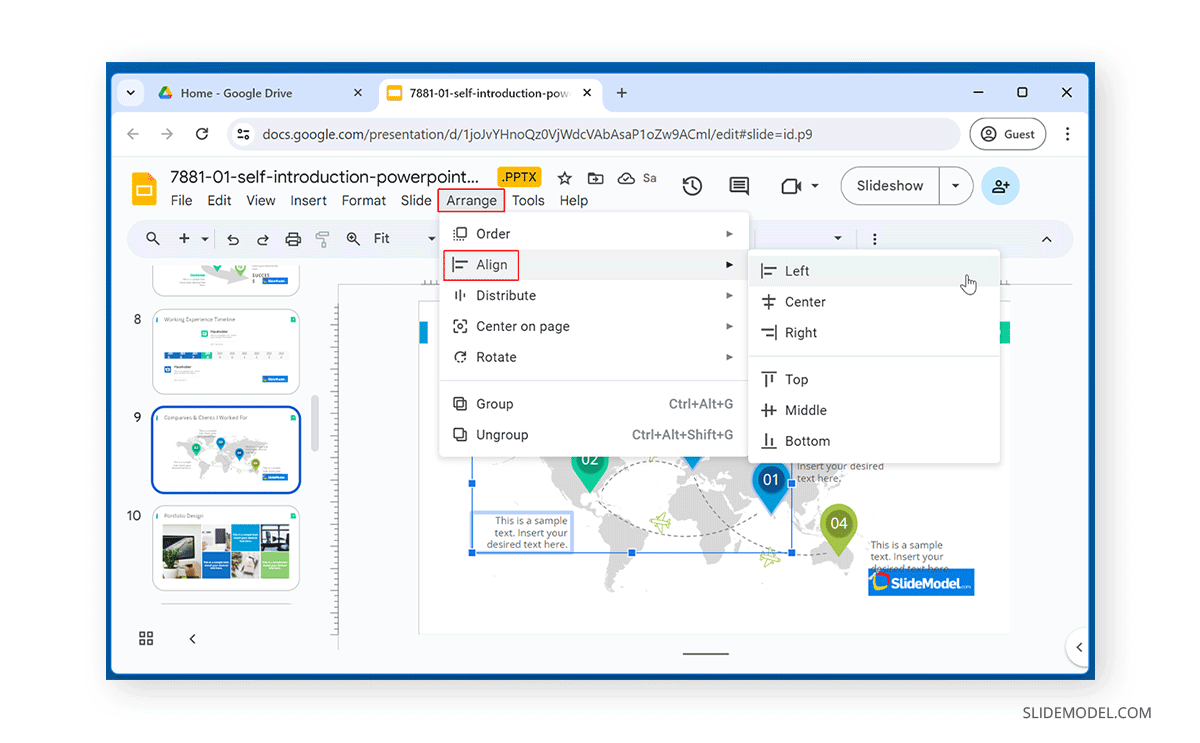Click the Redo icon
The image size is (1200, 743).
click(x=263, y=238)
